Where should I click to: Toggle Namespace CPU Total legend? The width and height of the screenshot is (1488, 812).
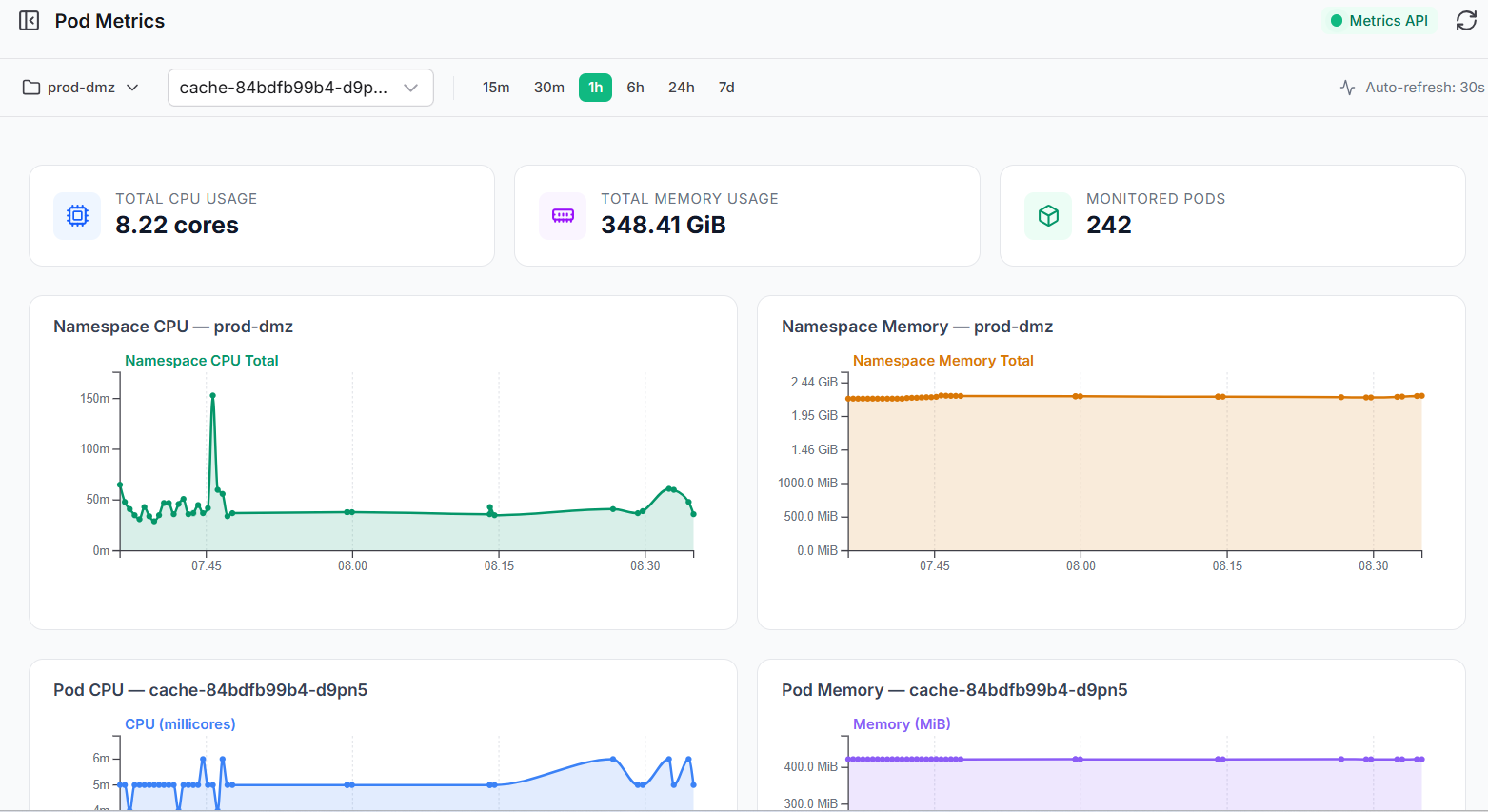pos(202,361)
